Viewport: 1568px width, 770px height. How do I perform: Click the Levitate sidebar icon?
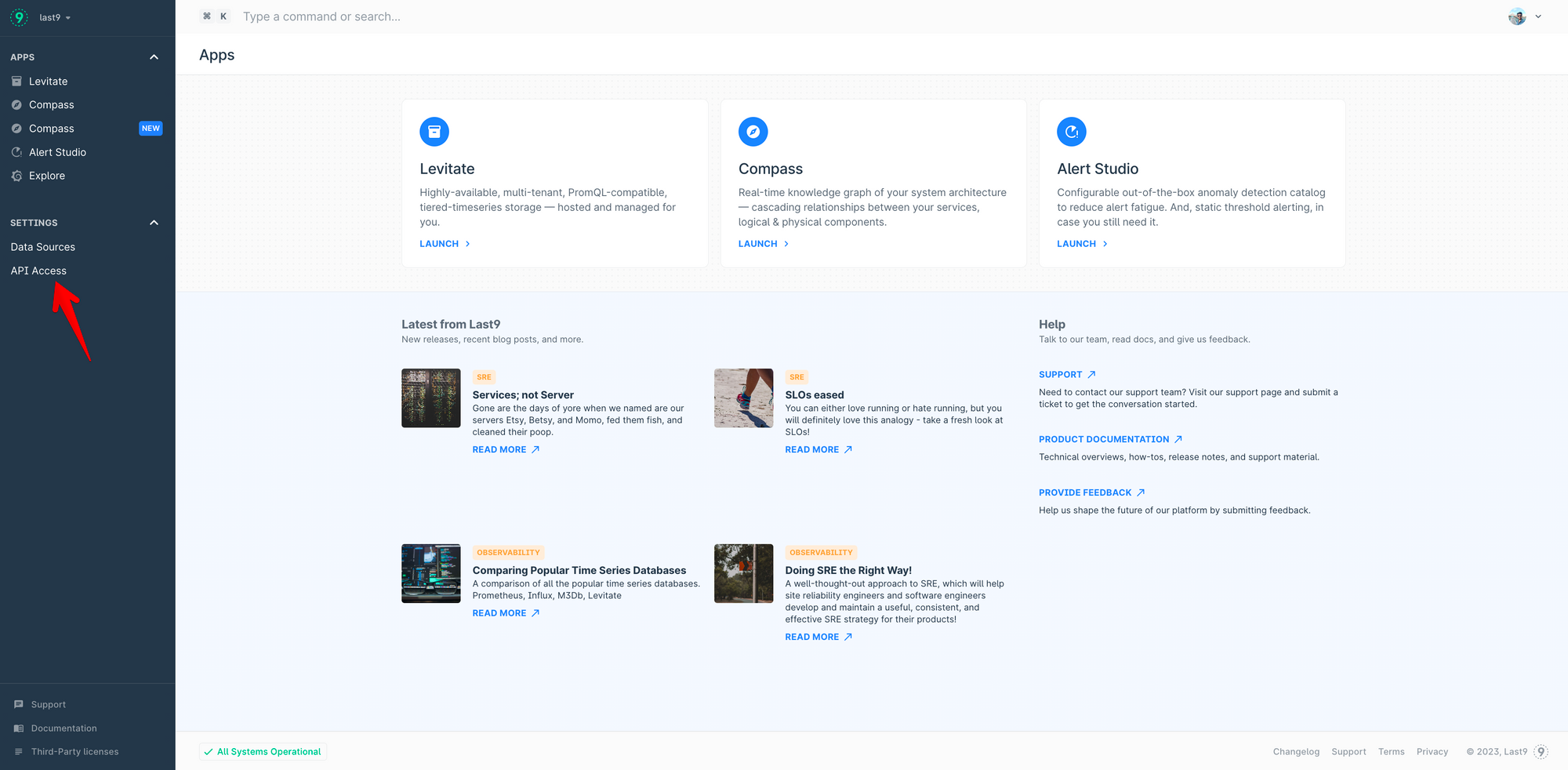[x=16, y=82]
